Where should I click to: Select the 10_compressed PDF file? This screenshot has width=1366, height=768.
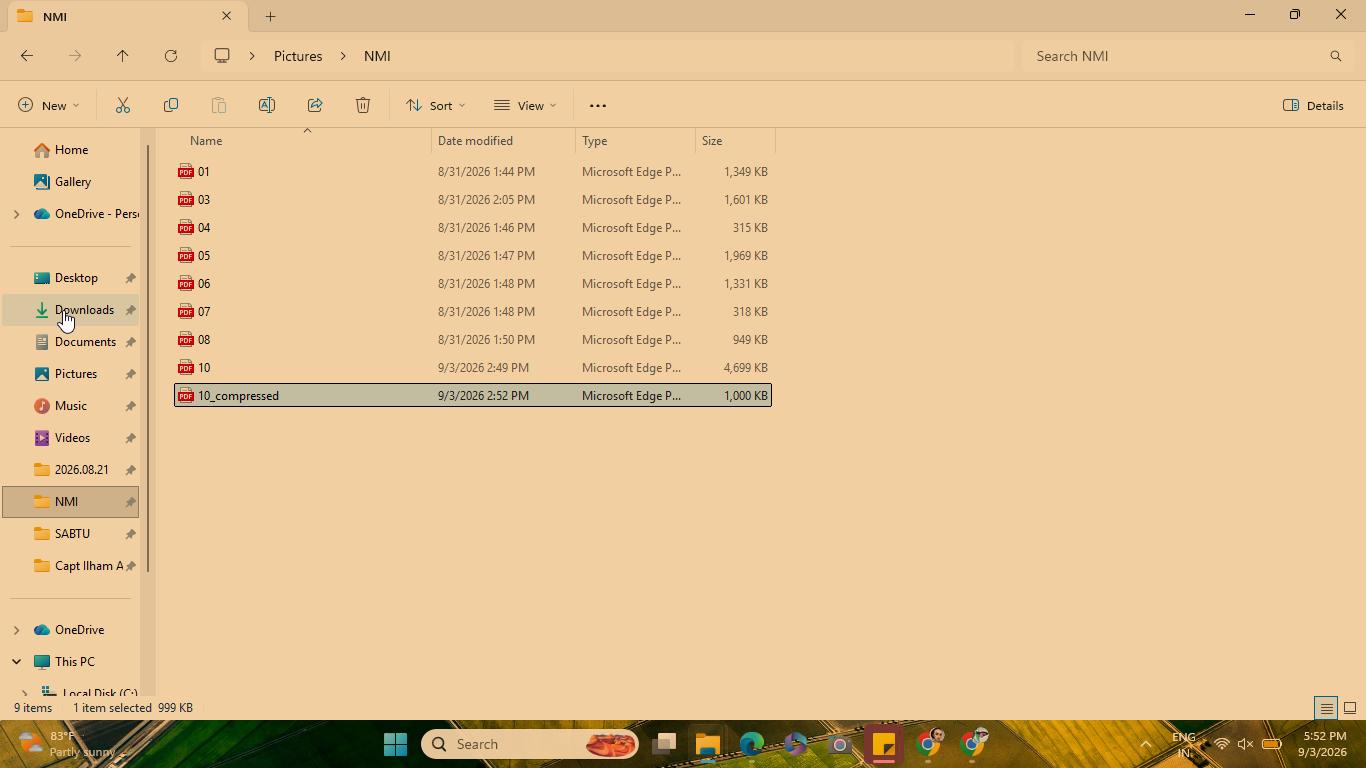(473, 396)
